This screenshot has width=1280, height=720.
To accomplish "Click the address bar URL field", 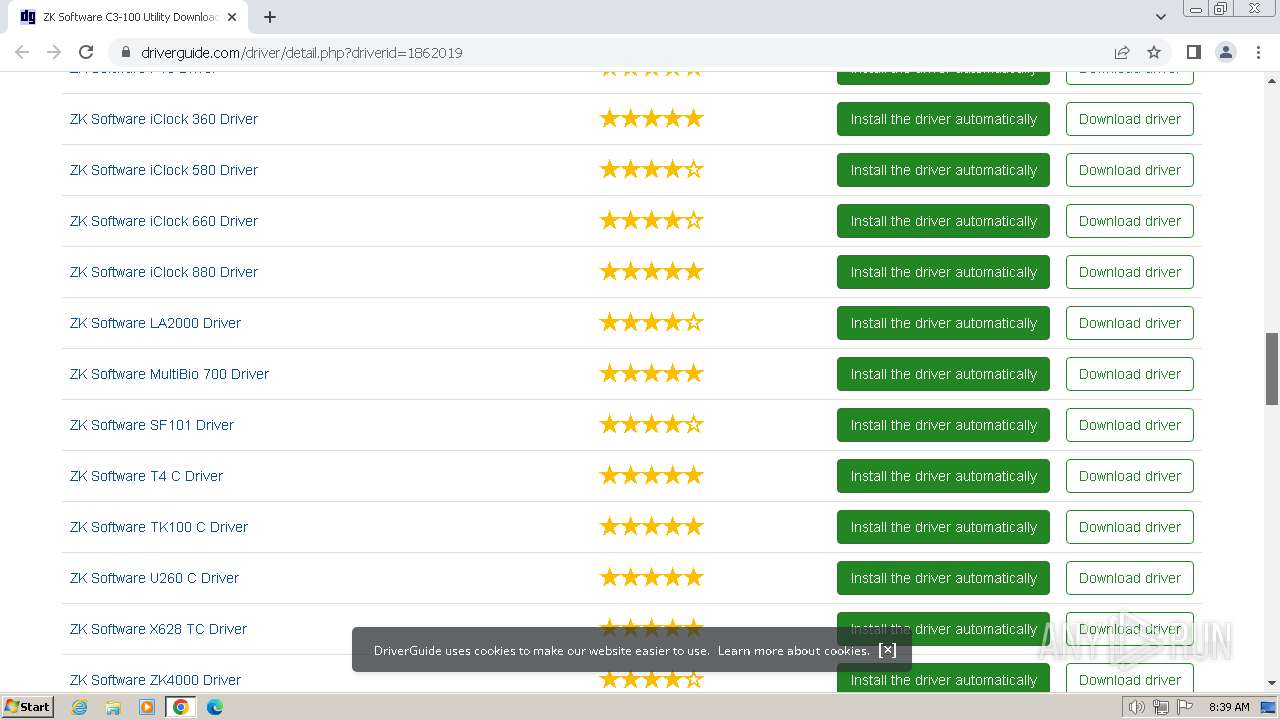I will coord(620,52).
